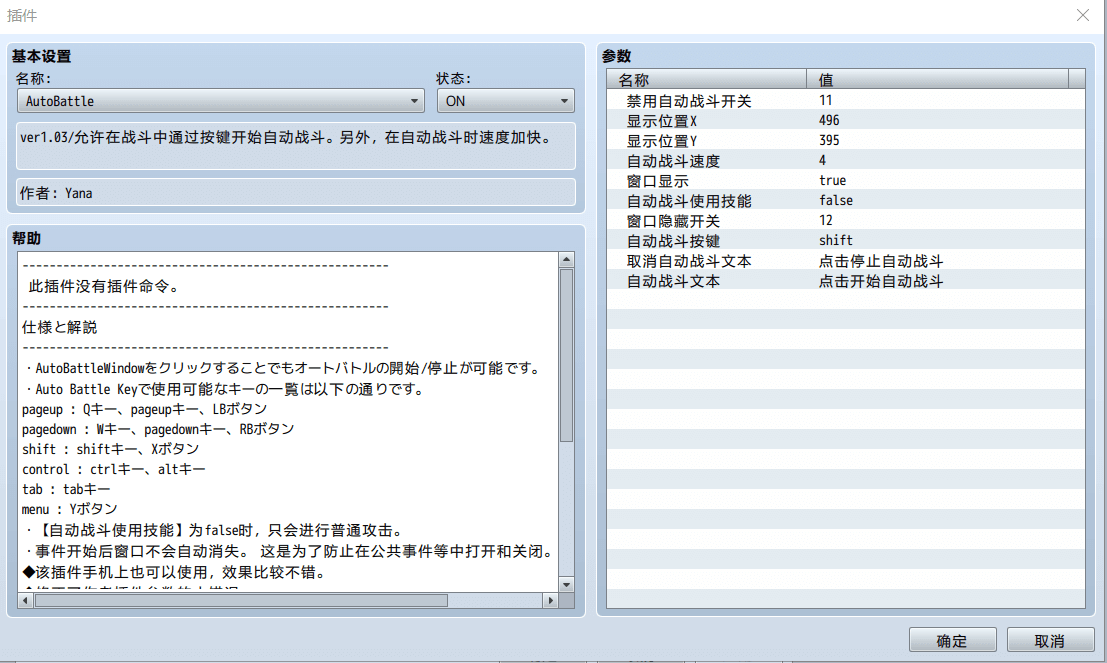Click the help horizontal scrollbar right arrow
This screenshot has width=1107, height=663.
[x=550, y=601]
